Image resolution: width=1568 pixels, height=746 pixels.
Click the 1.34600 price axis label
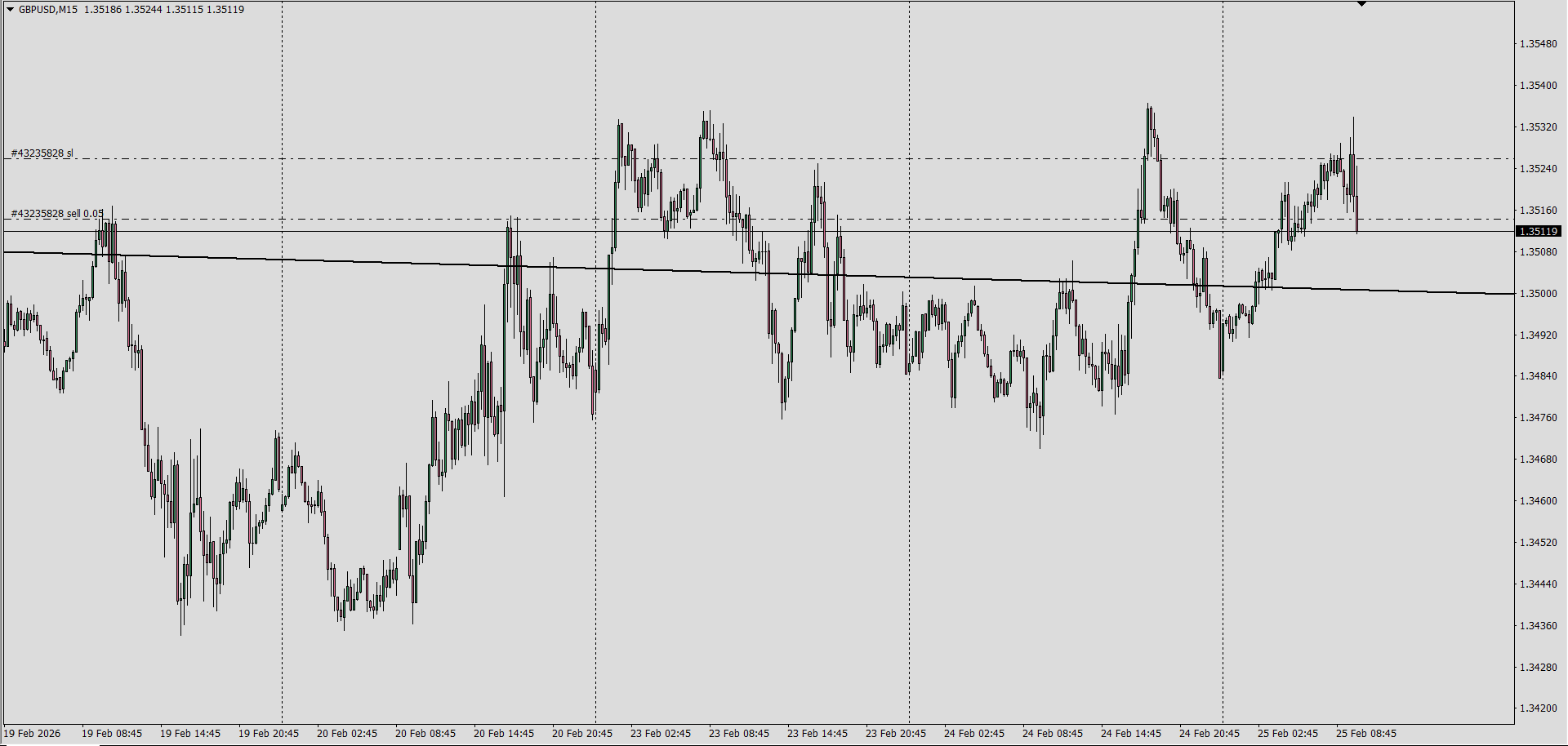(x=1538, y=501)
